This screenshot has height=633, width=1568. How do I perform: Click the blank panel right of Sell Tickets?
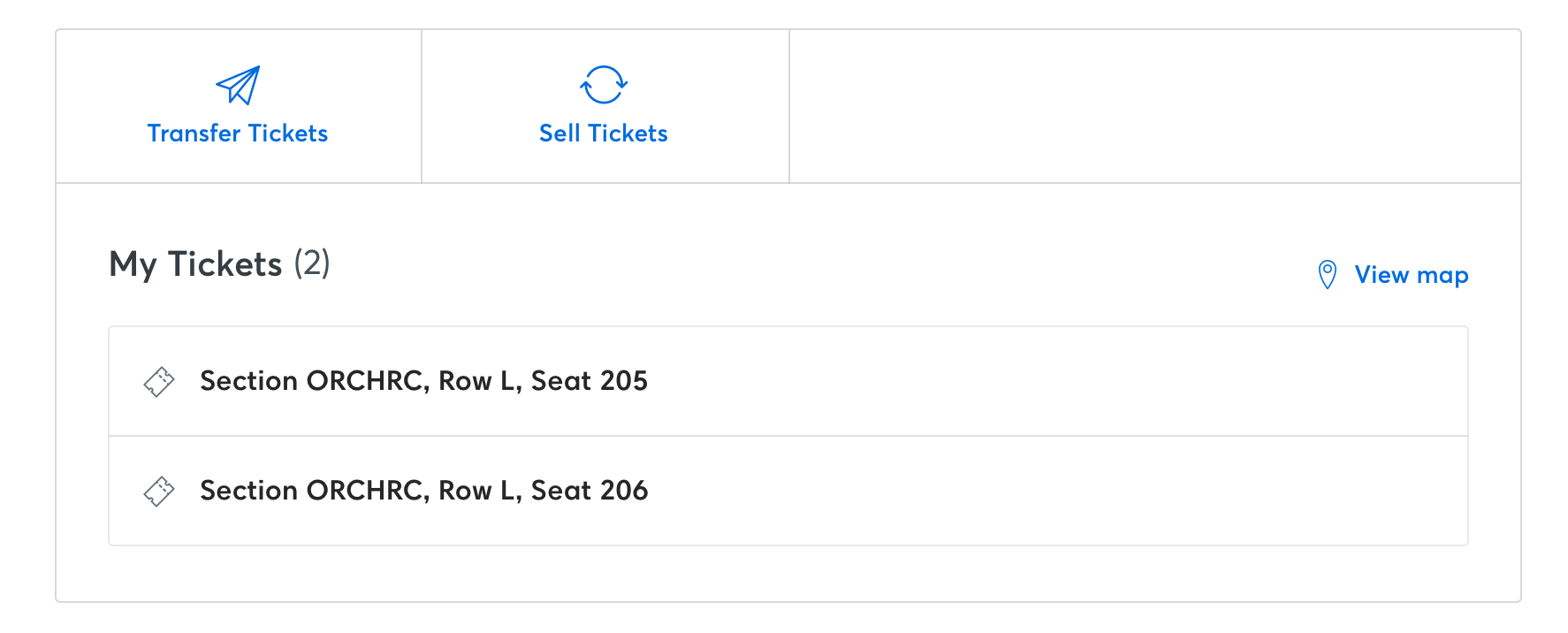[1154, 106]
